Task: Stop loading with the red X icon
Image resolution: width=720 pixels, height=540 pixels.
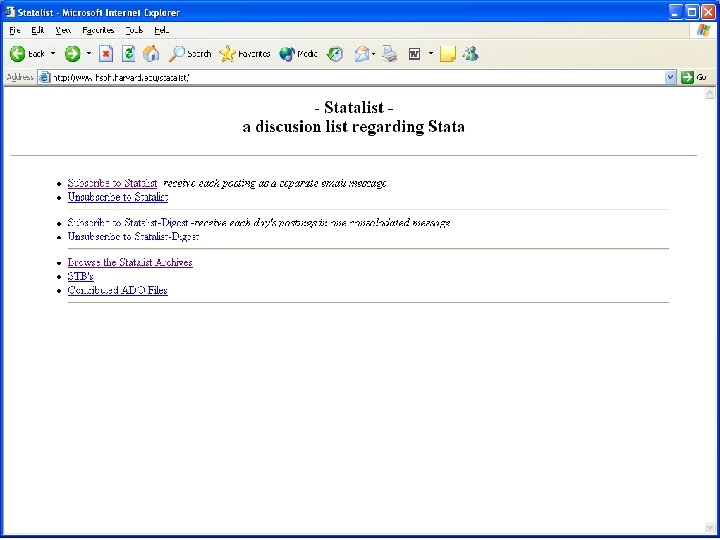Action: pyautogui.click(x=106, y=54)
